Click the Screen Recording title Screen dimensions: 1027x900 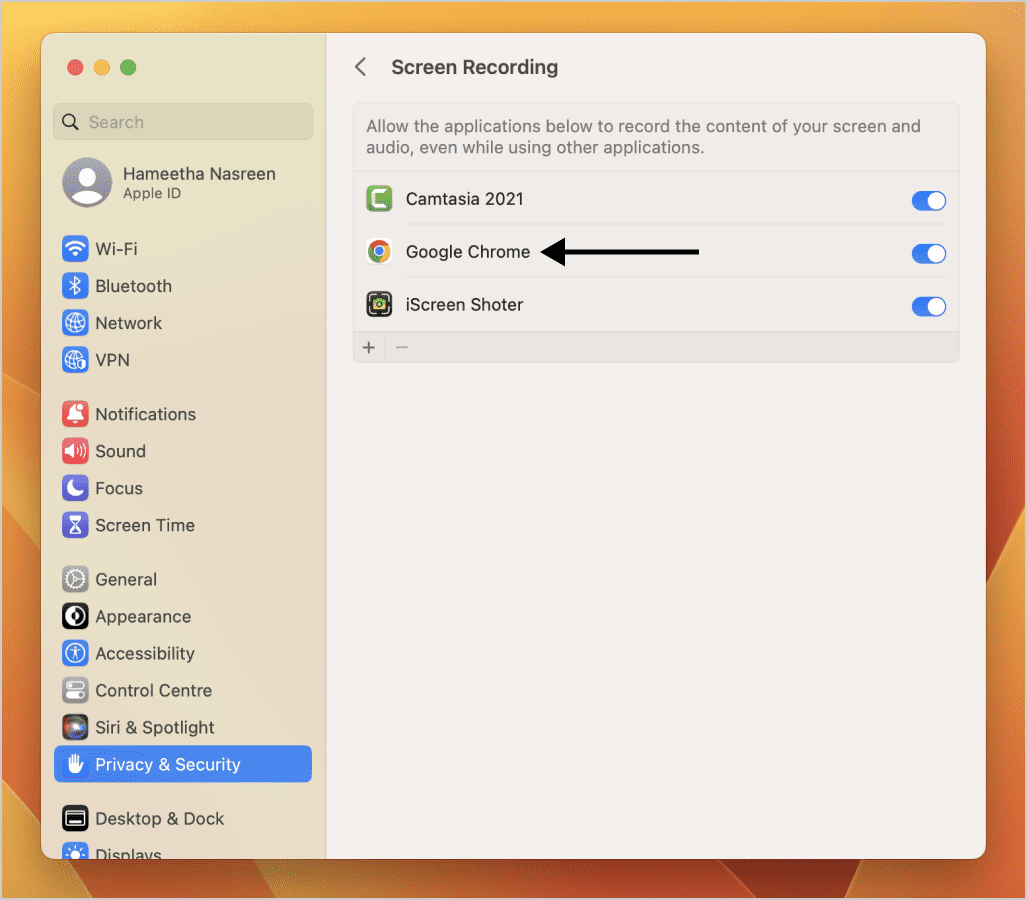[x=475, y=67]
